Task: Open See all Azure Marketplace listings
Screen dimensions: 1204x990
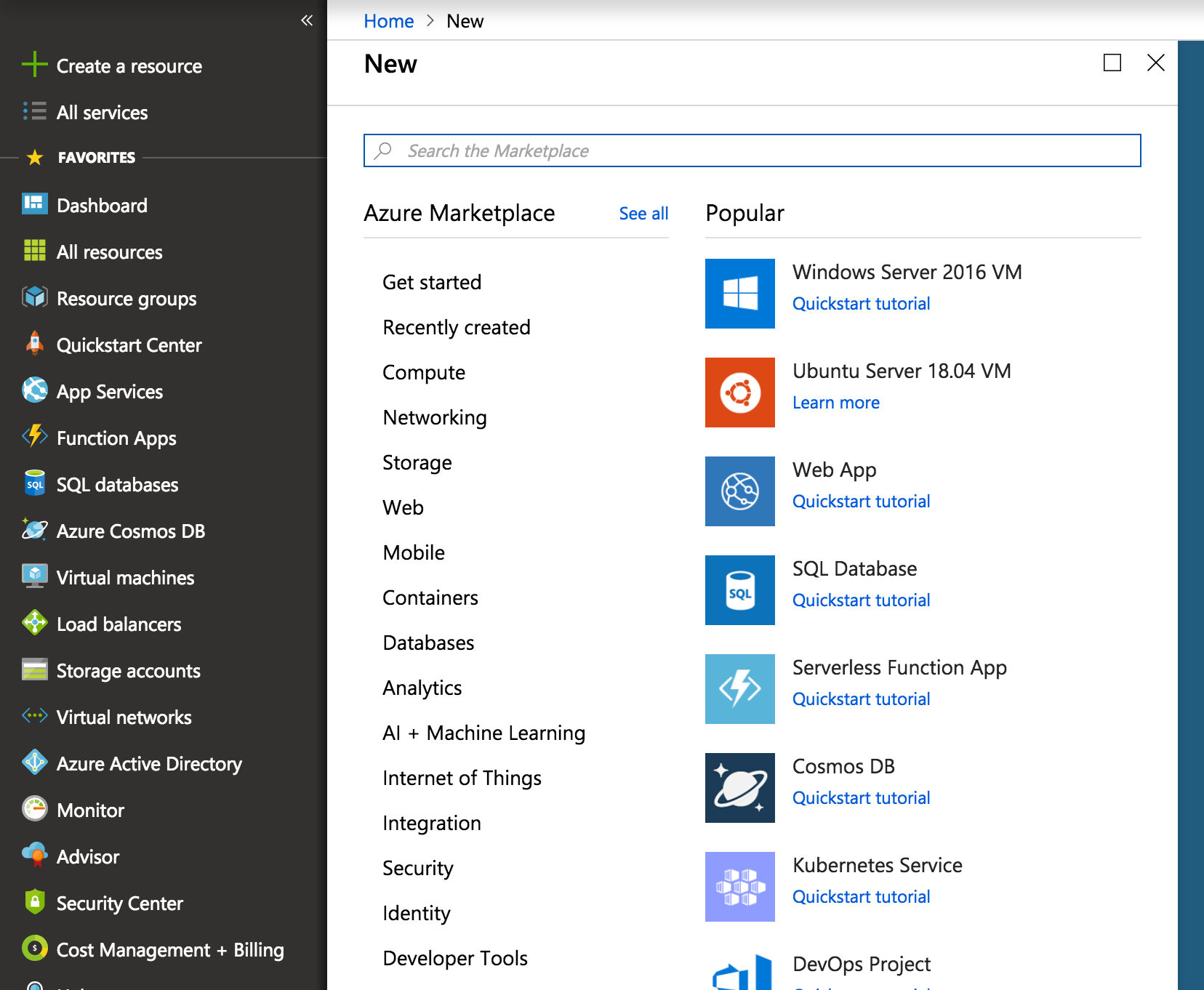Action: [x=643, y=213]
